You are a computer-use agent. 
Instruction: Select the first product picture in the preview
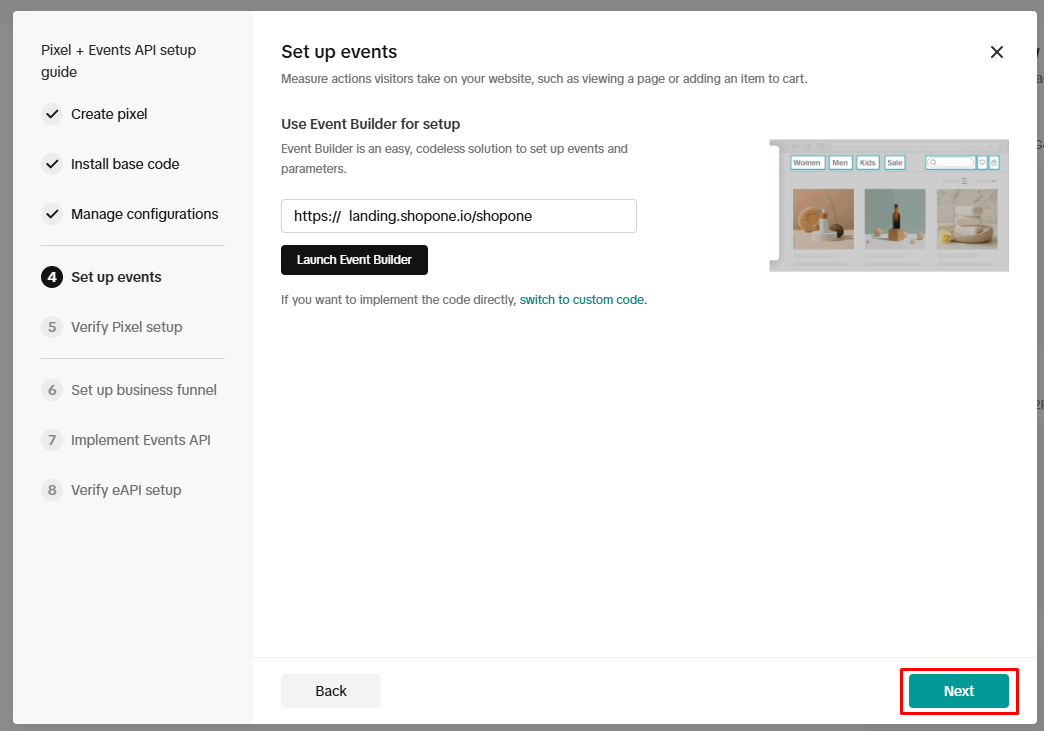coord(823,219)
